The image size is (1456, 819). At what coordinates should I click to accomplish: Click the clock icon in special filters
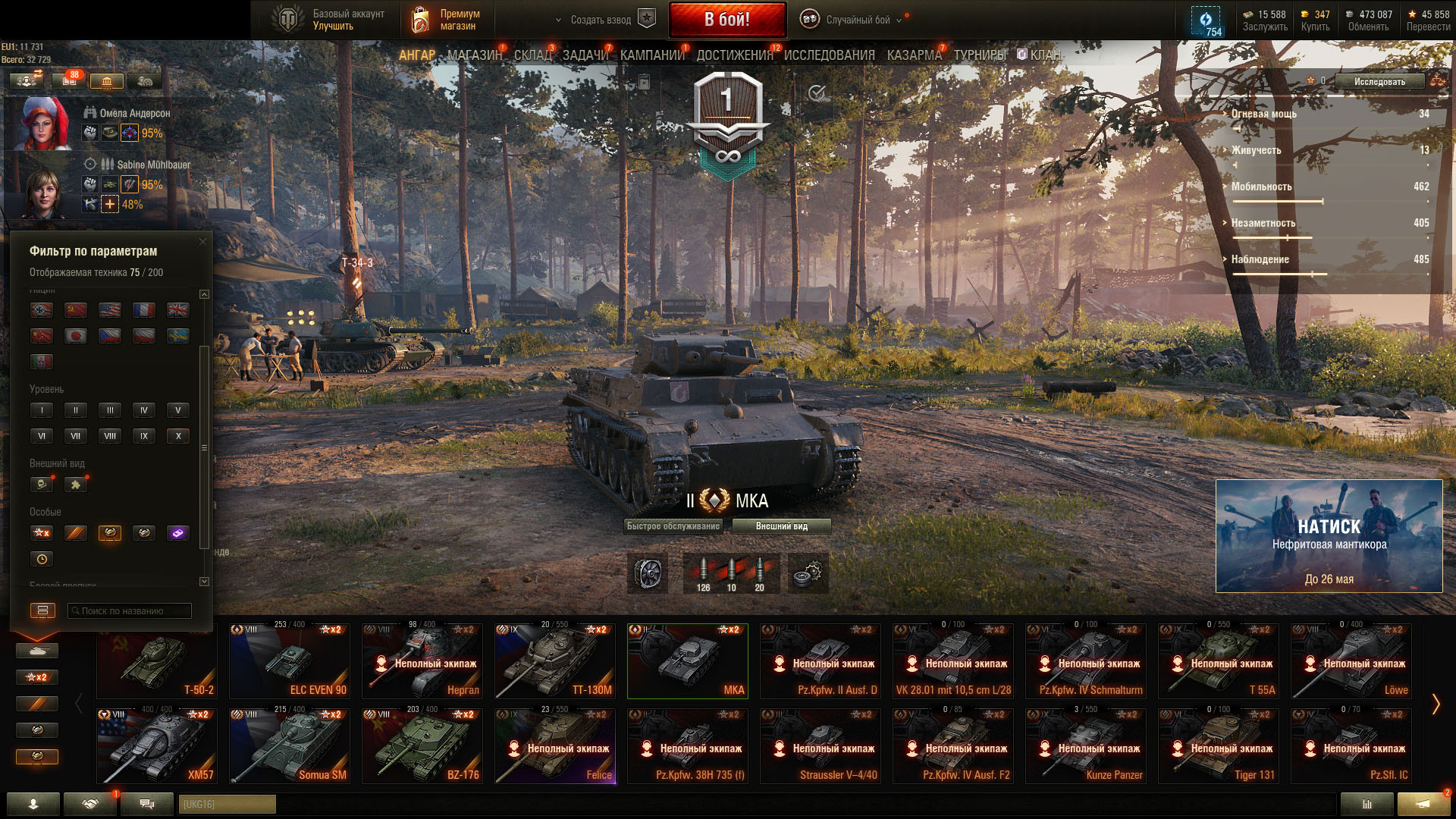click(x=42, y=559)
